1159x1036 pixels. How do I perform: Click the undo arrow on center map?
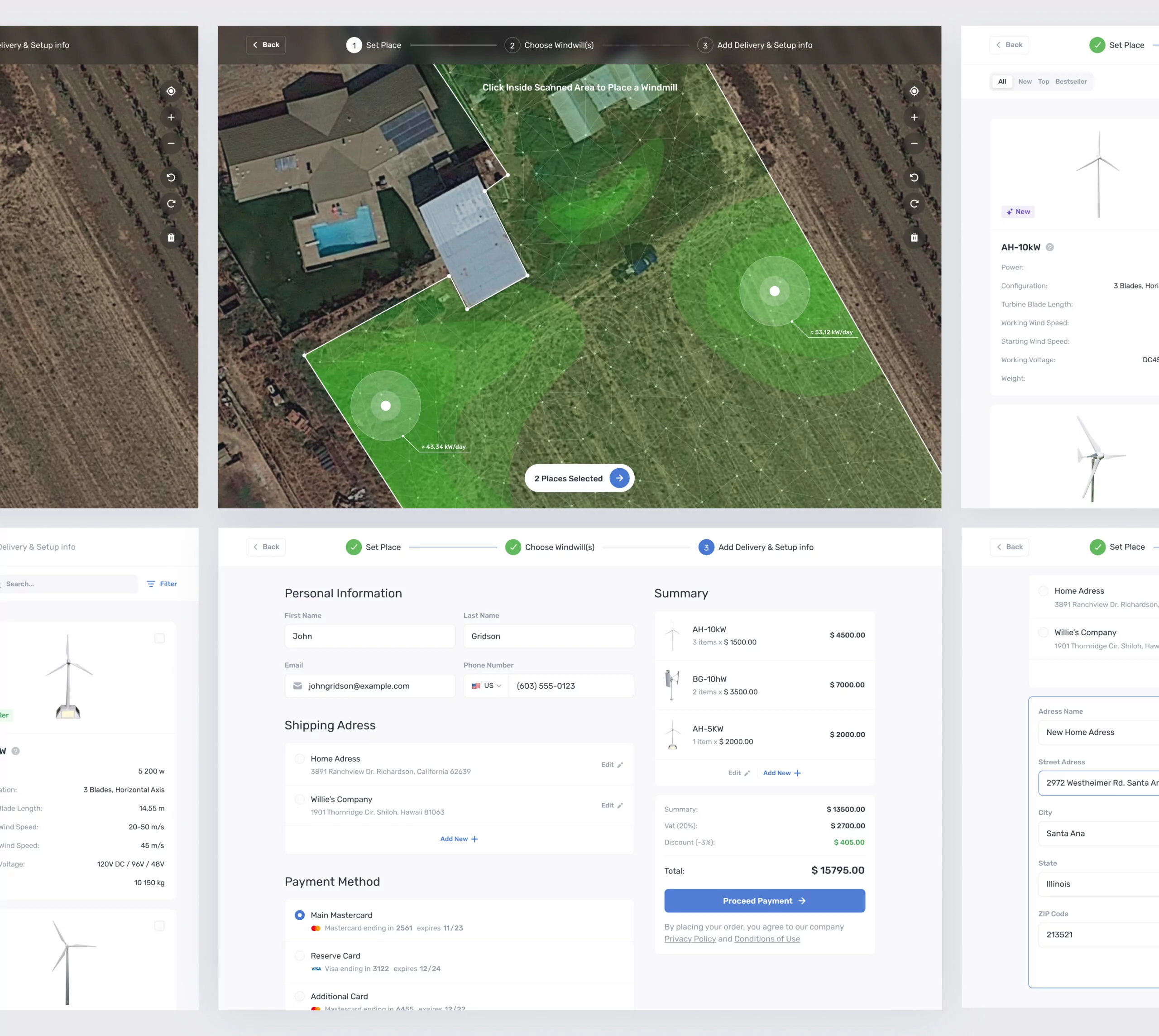click(914, 177)
